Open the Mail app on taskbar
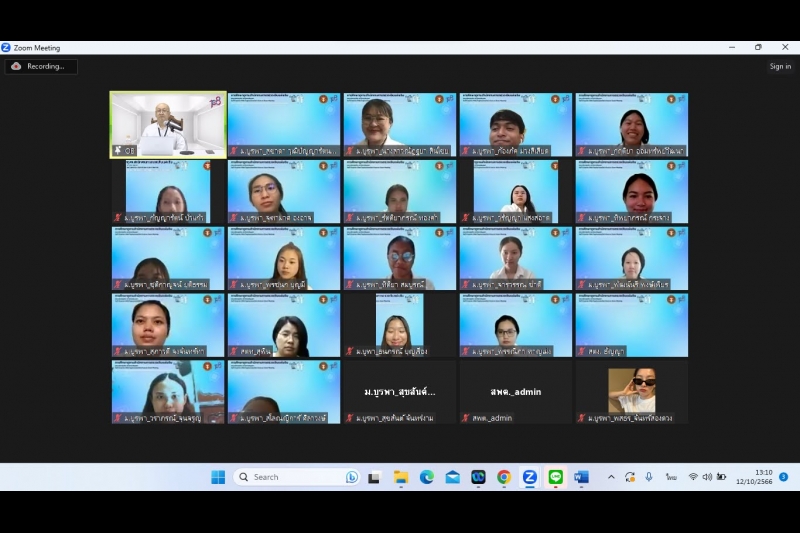Viewport: 800px width, 533px height. (x=453, y=477)
